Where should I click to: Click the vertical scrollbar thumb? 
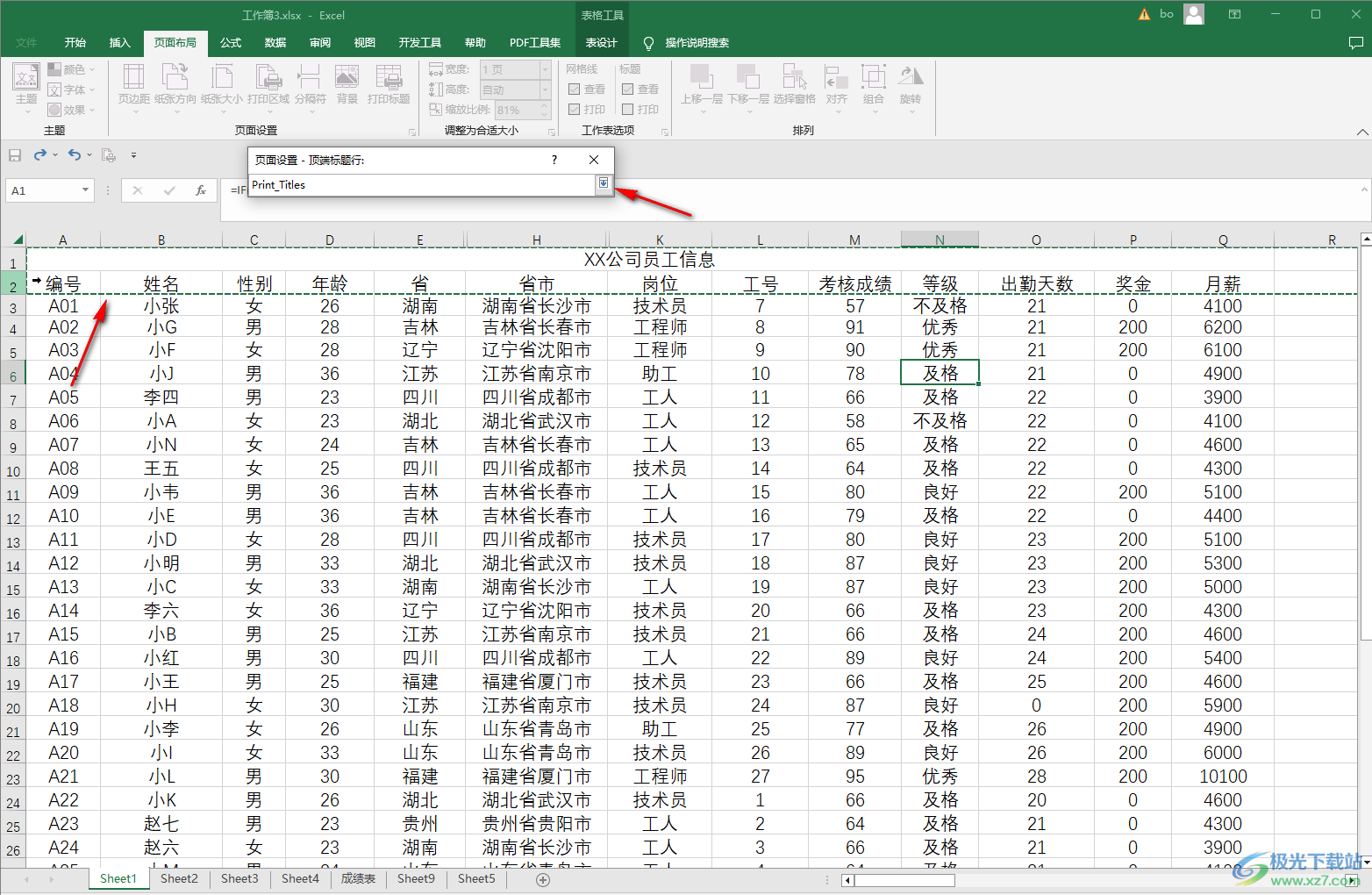(1366, 442)
